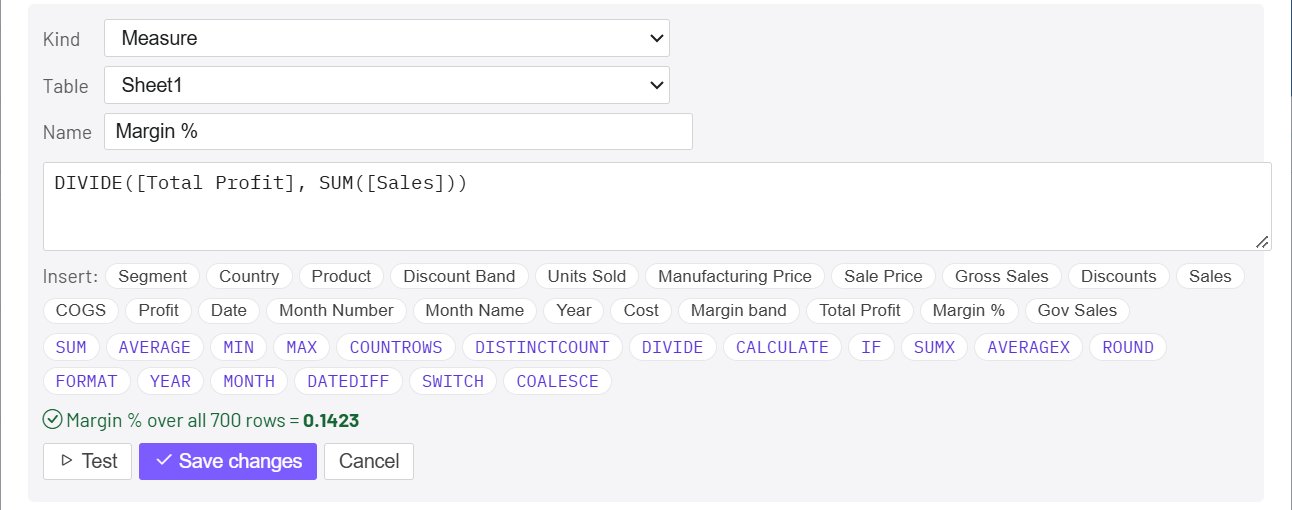The width and height of the screenshot is (1292, 510).
Task: Click inside the DIVIDE formula text area
Action: (x=657, y=206)
